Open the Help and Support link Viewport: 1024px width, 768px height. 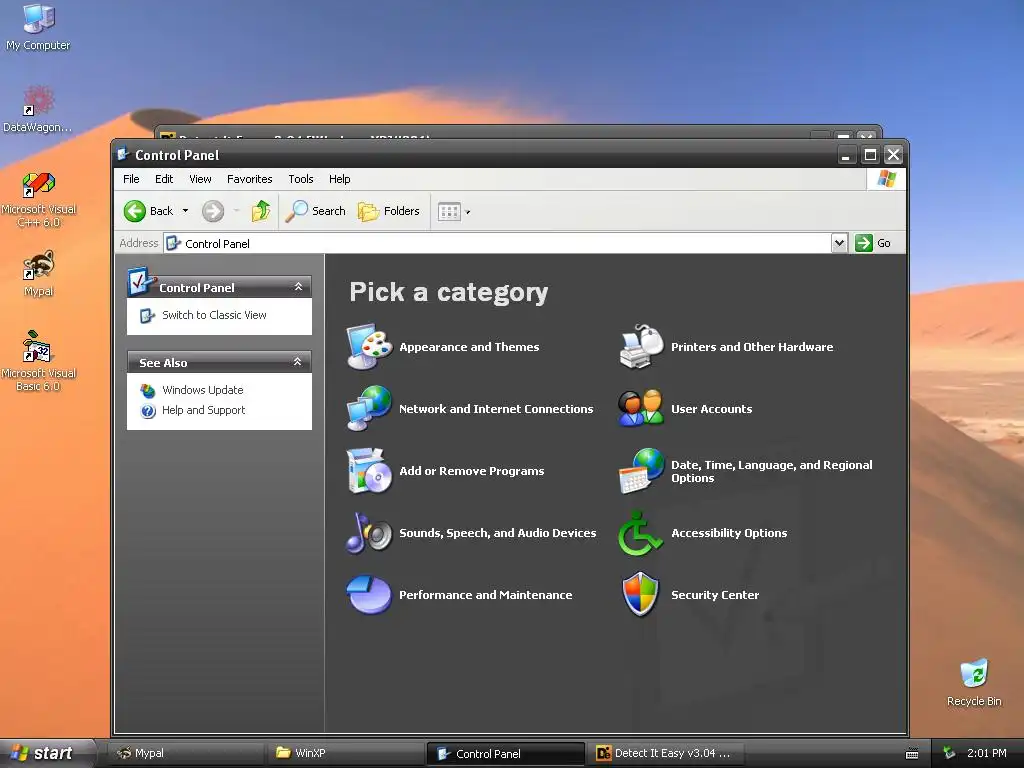(x=203, y=410)
